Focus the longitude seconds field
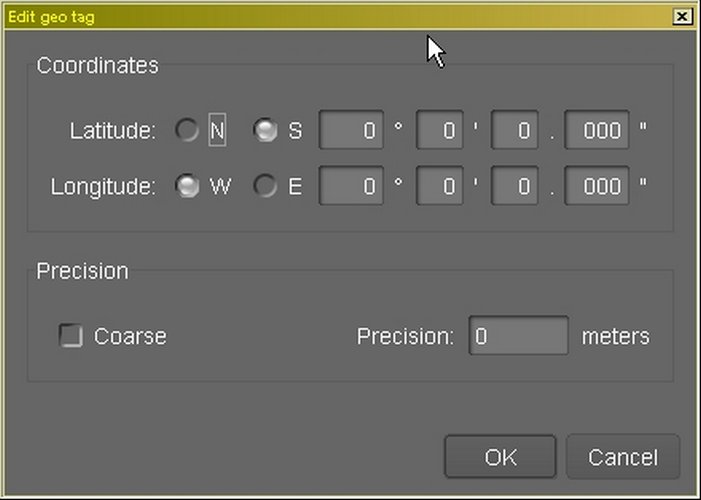Screen dimensions: 701x500 [x=516, y=187]
